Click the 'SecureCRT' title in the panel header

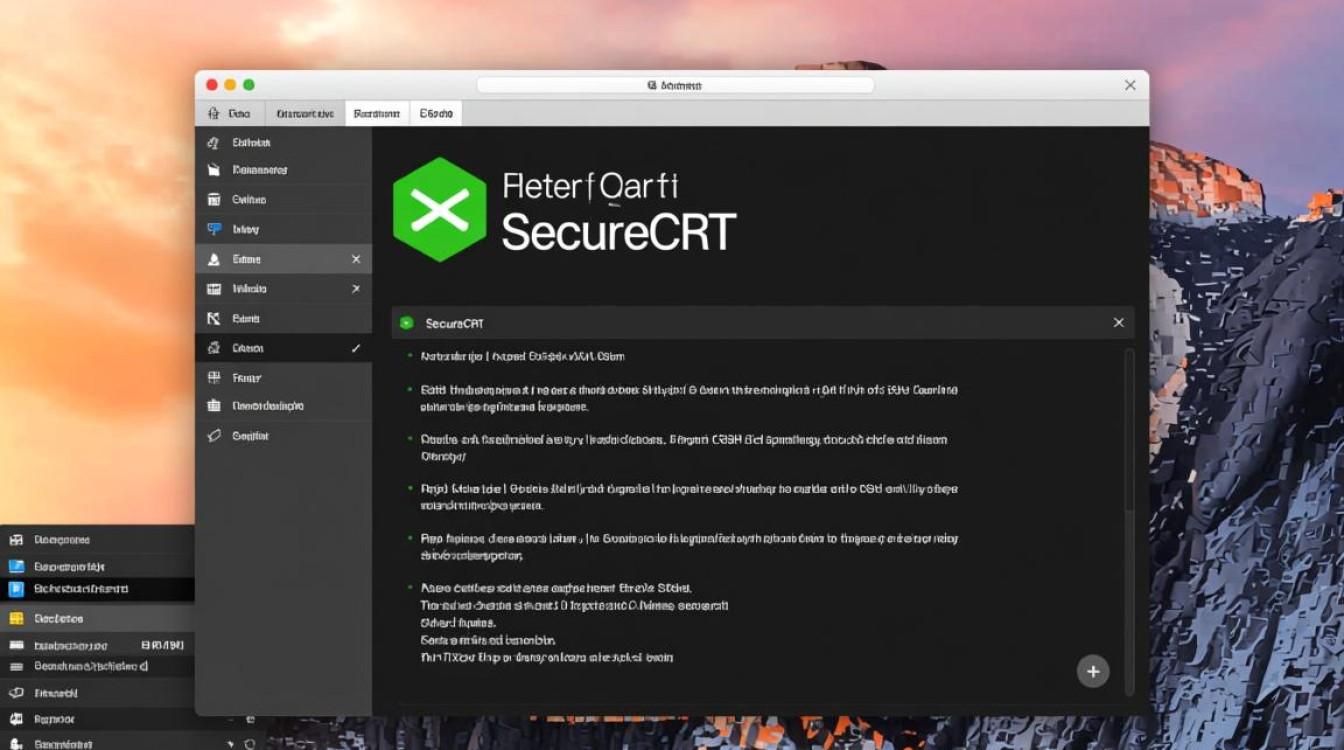point(455,323)
